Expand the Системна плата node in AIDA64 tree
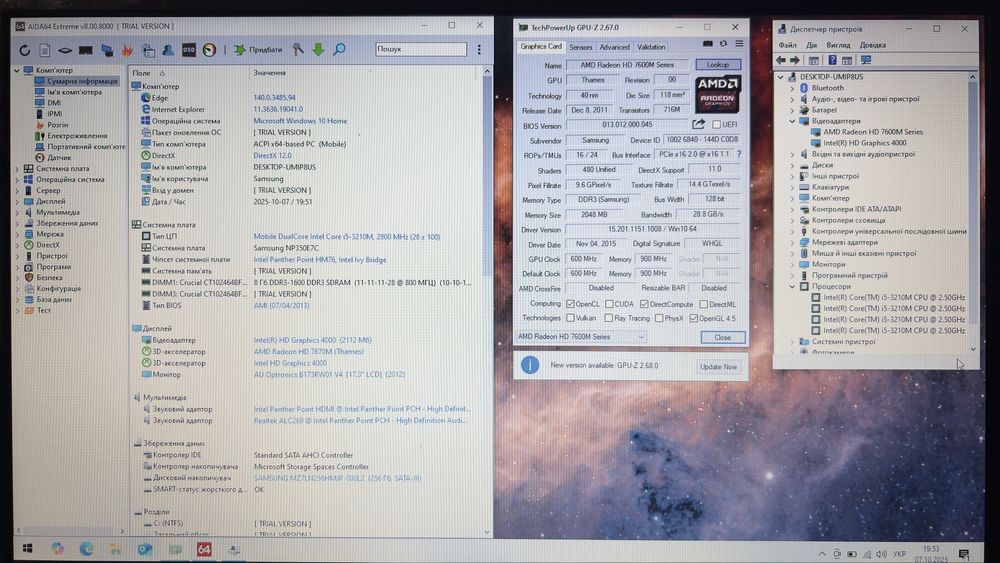Image resolution: width=1000 pixels, height=563 pixels. click(x=17, y=169)
